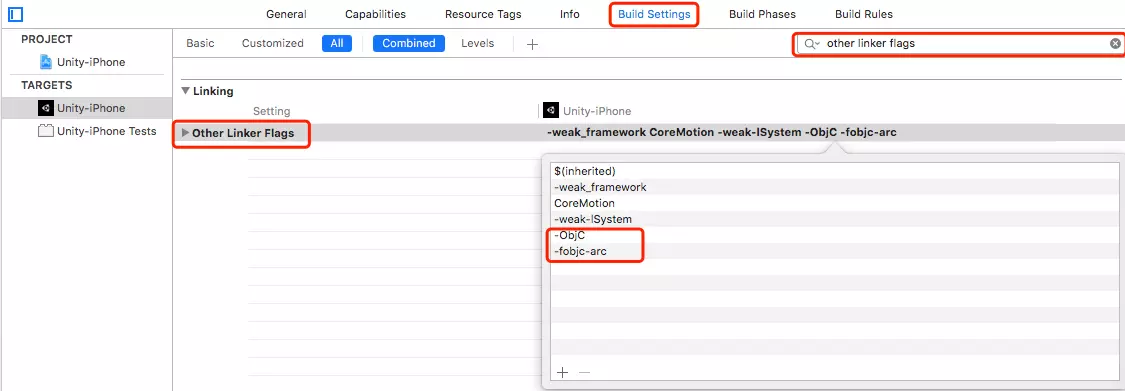Remove a flag with the minus button
1125x391 pixels.
click(x=584, y=372)
